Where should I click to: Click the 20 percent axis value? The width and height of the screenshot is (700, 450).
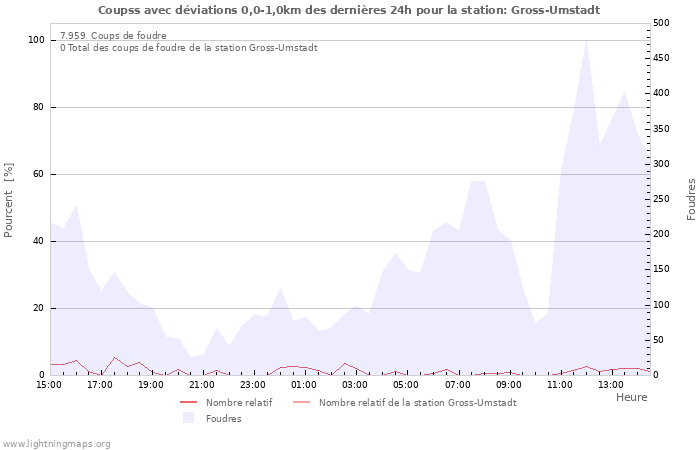pos(39,308)
